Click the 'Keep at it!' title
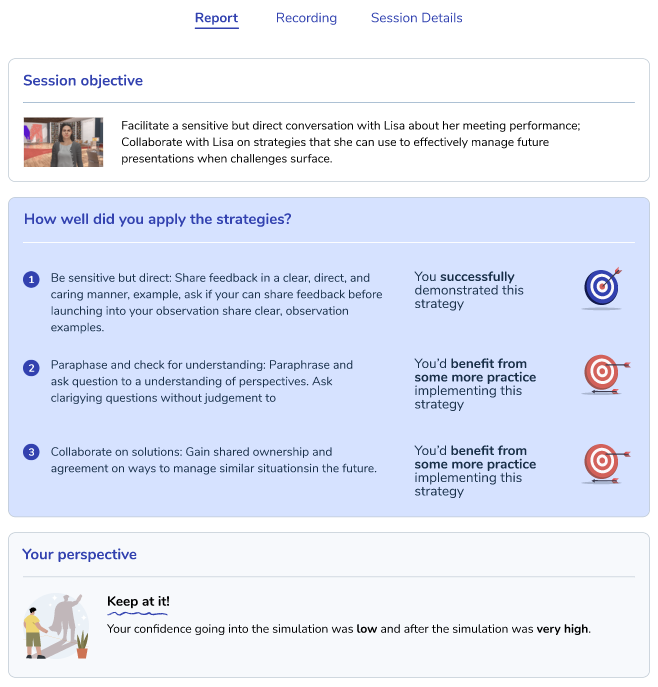The image size is (658, 687). tap(138, 601)
